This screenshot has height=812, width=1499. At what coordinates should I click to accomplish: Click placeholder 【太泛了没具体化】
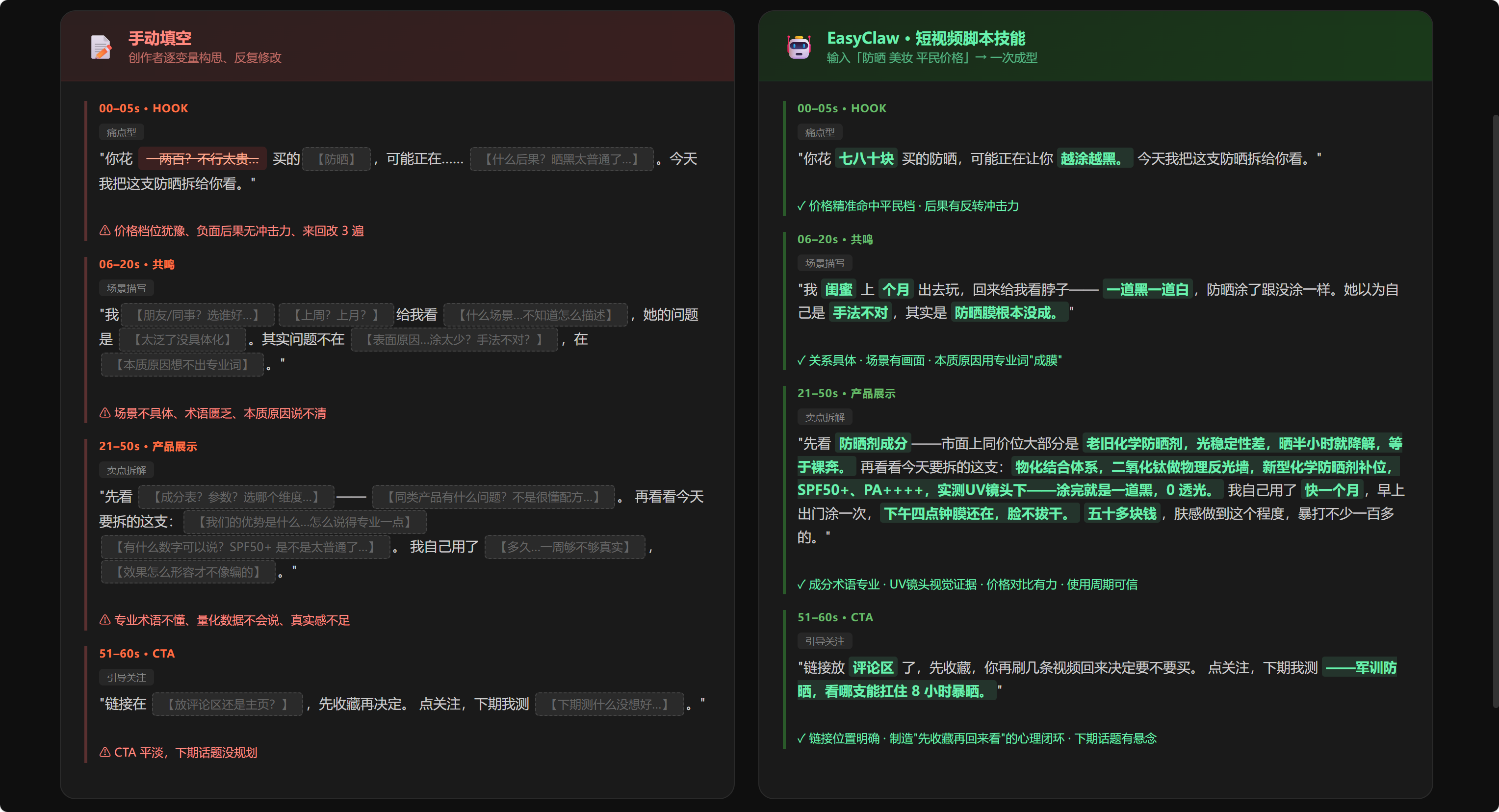(182, 340)
